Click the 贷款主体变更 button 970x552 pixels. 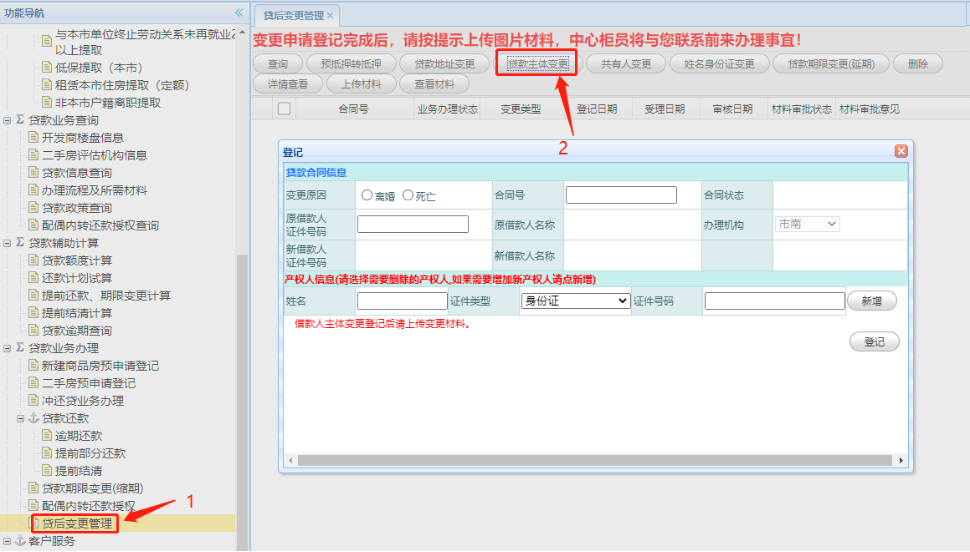click(x=538, y=64)
